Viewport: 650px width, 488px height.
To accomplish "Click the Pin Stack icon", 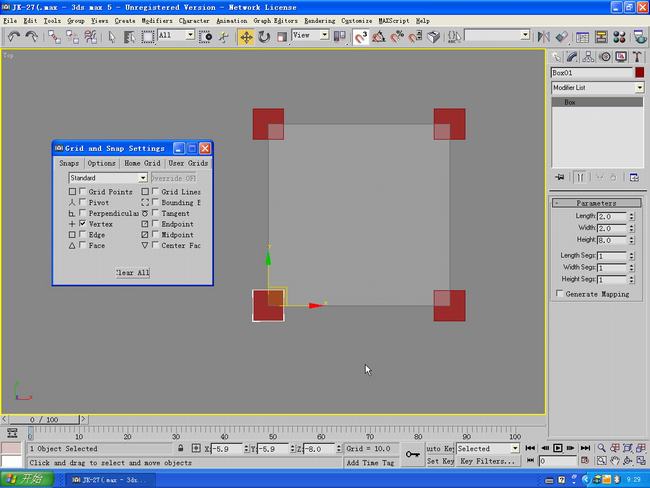I will (x=560, y=177).
